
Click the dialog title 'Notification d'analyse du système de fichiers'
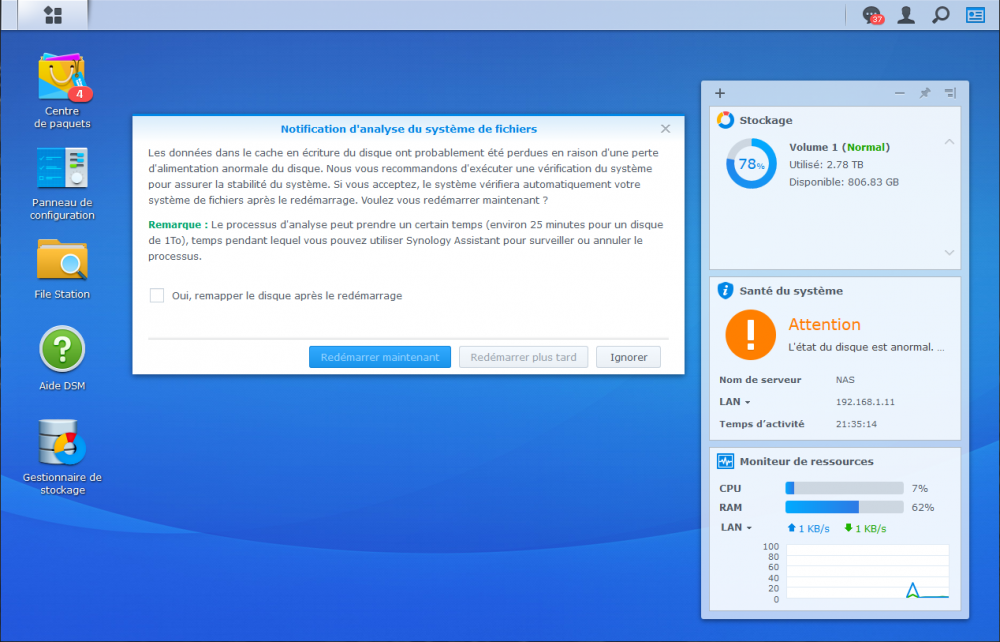tap(409, 129)
